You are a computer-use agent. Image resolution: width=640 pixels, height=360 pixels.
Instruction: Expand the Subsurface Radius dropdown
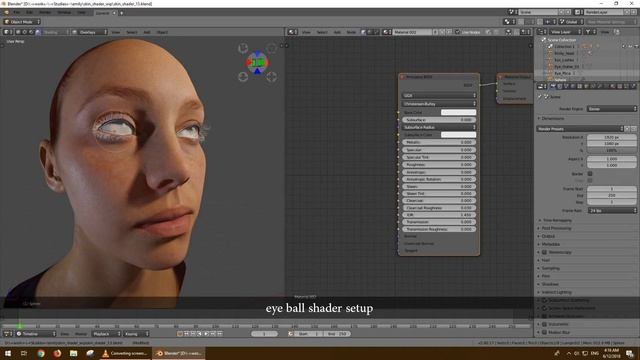click(439, 127)
